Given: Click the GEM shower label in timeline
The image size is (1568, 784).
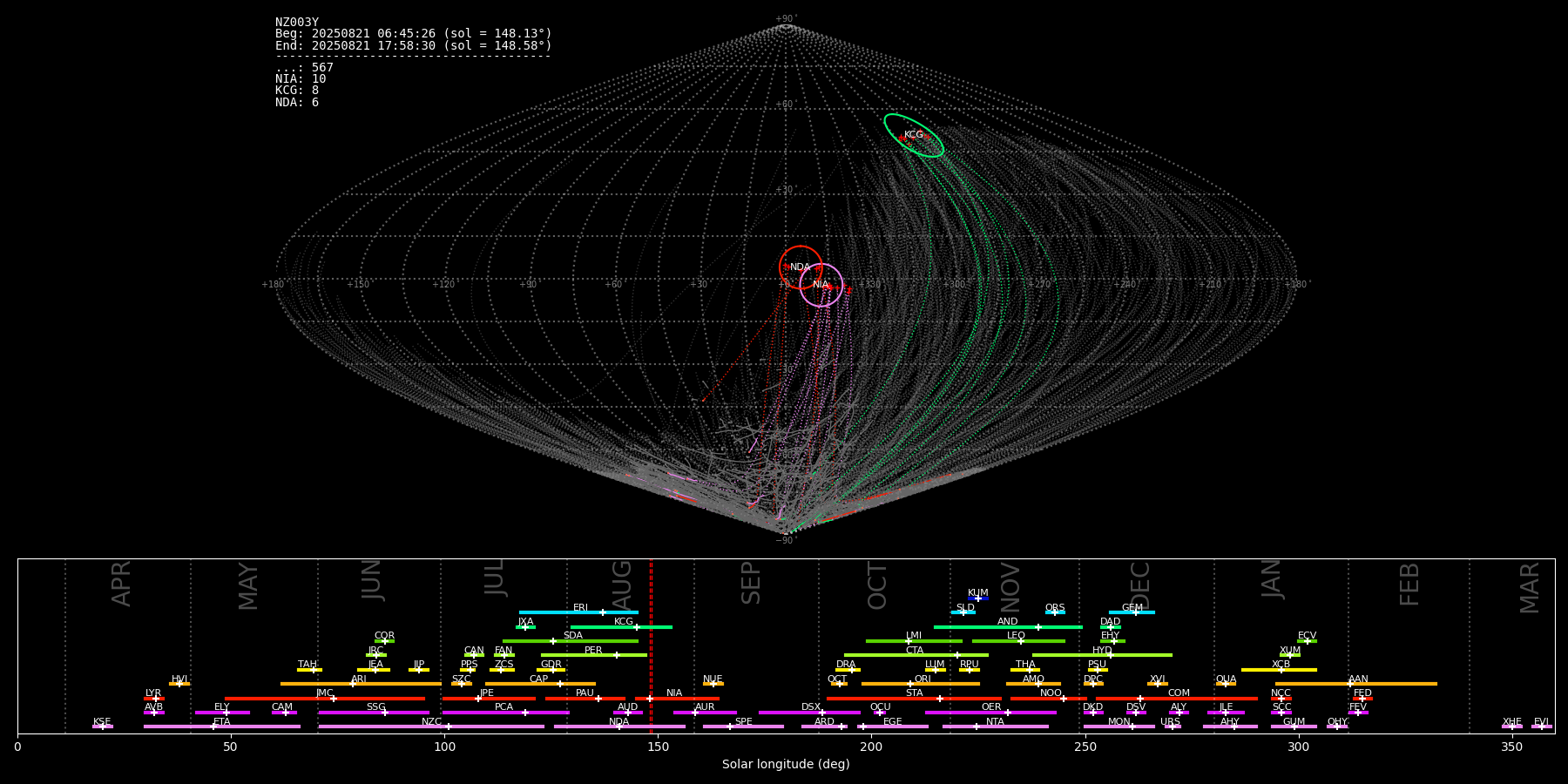Looking at the screenshot, I should click(x=1132, y=608).
